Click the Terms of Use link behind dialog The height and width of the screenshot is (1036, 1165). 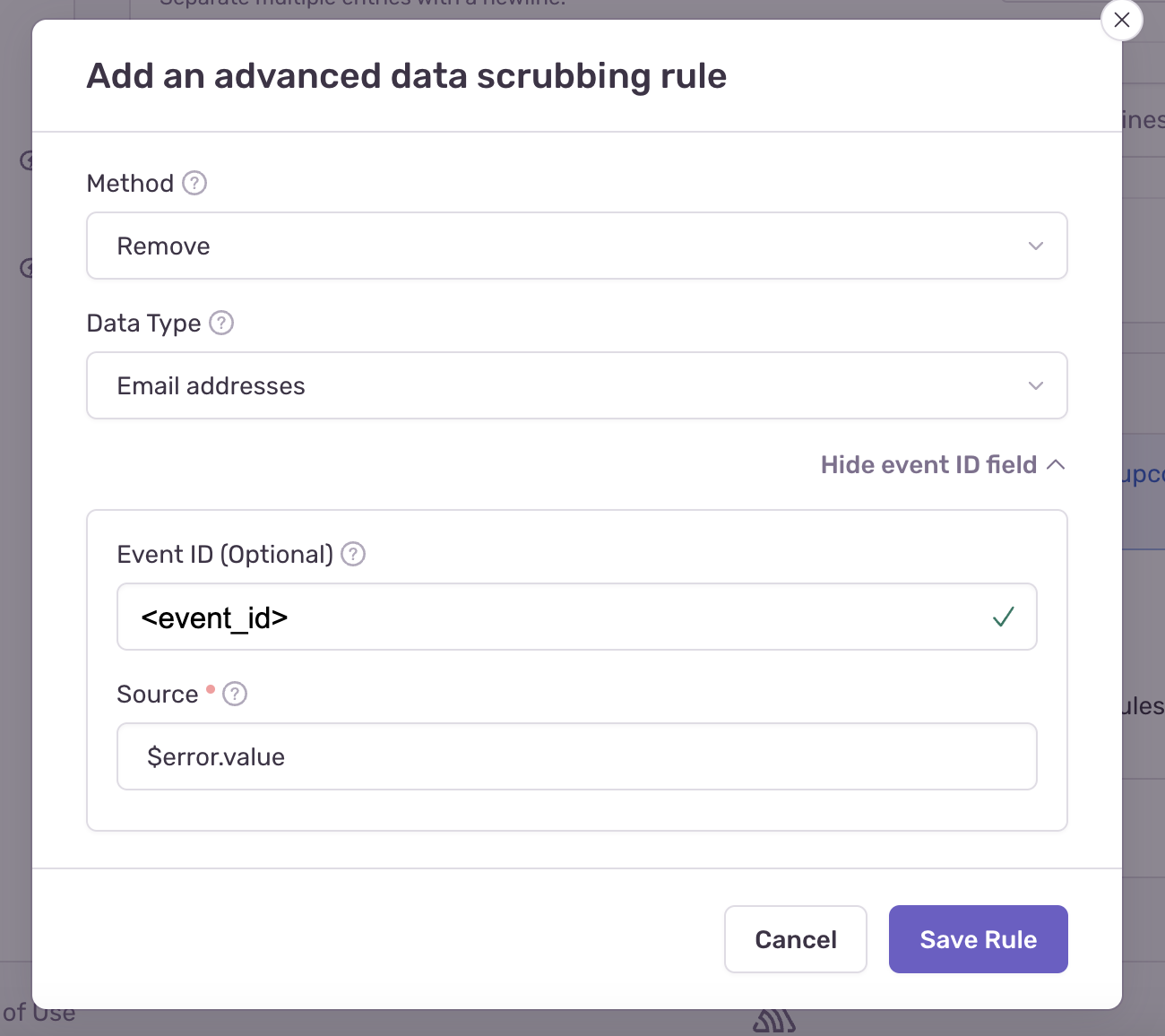pos(39,1013)
